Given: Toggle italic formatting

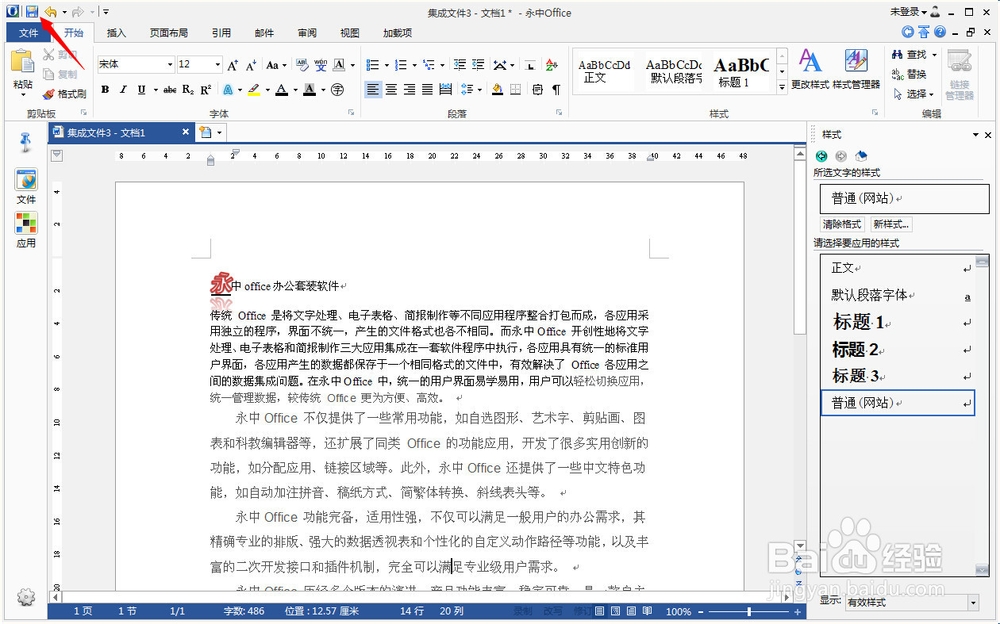Looking at the screenshot, I should 123,90.
